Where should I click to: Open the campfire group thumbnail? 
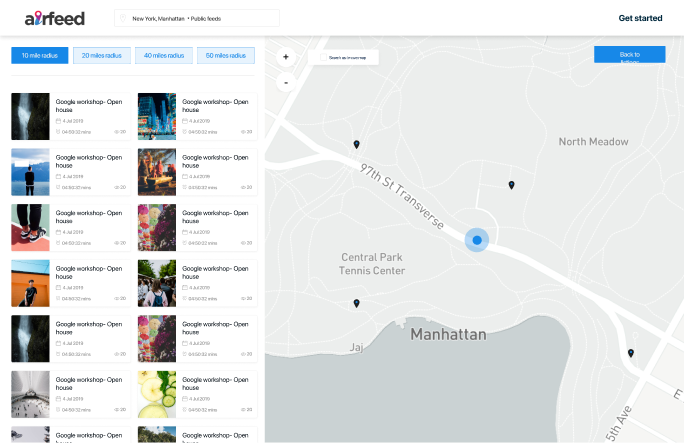[x=157, y=172]
